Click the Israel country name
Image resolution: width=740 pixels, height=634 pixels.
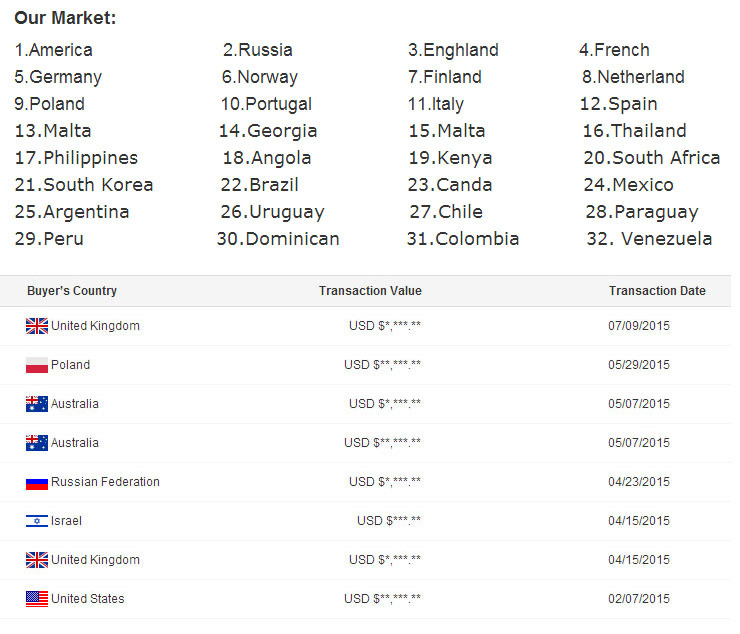(66, 521)
